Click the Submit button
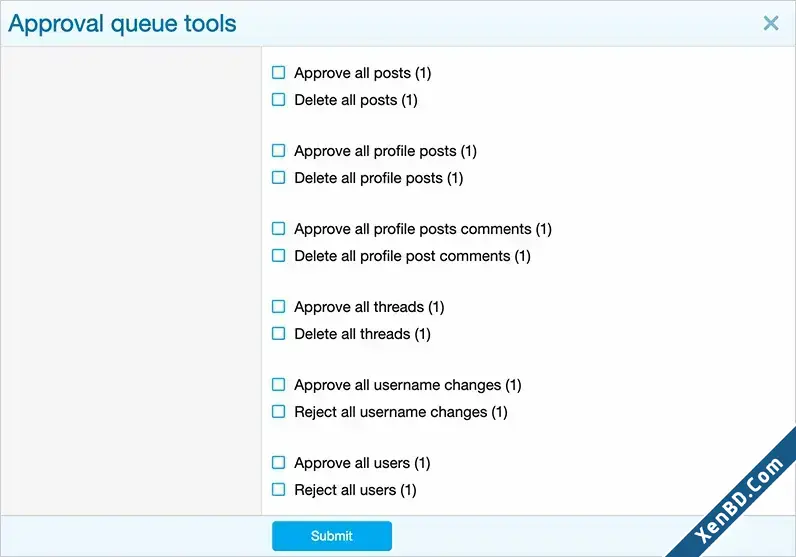Viewport: 796px width, 557px height. (x=332, y=536)
